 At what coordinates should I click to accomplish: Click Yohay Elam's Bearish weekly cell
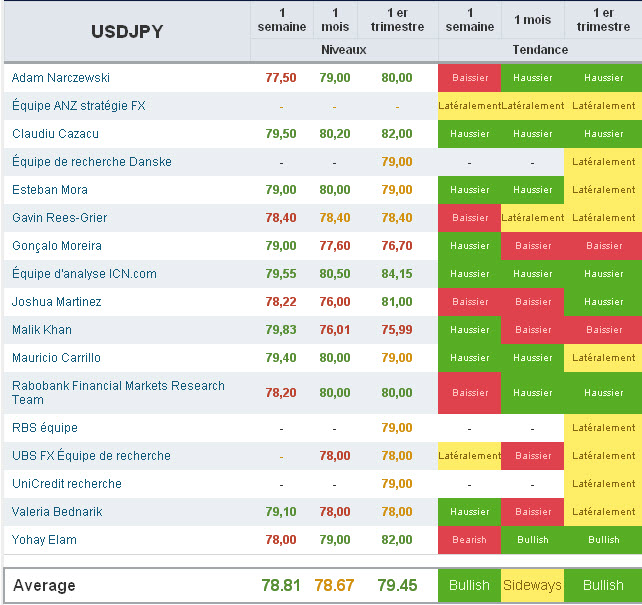pos(470,540)
